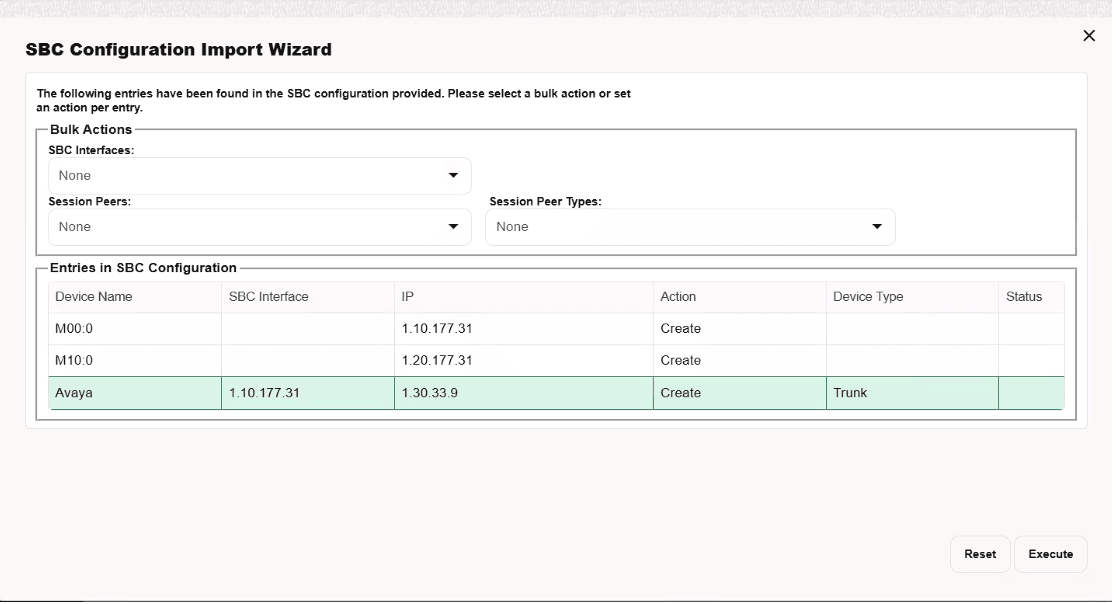Open the SBC Interfaces dropdown

tap(259, 176)
